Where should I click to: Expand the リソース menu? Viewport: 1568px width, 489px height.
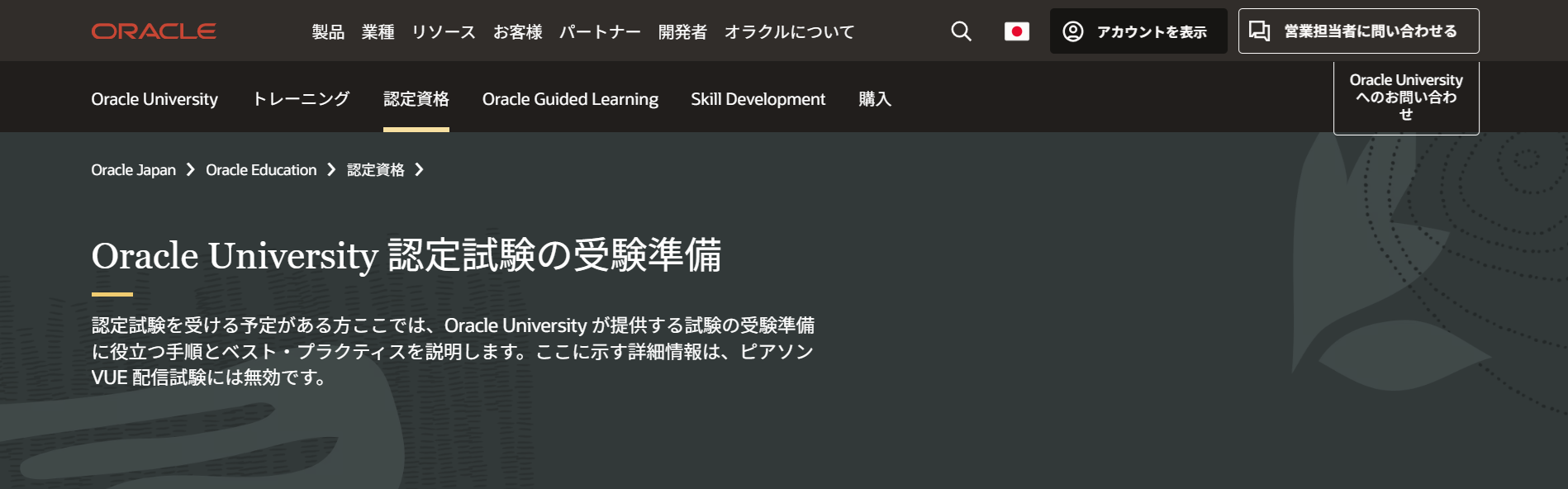click(444, 32)
